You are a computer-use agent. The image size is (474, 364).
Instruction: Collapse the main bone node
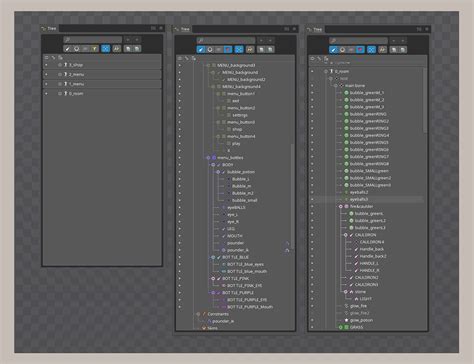tap(336, 86)
